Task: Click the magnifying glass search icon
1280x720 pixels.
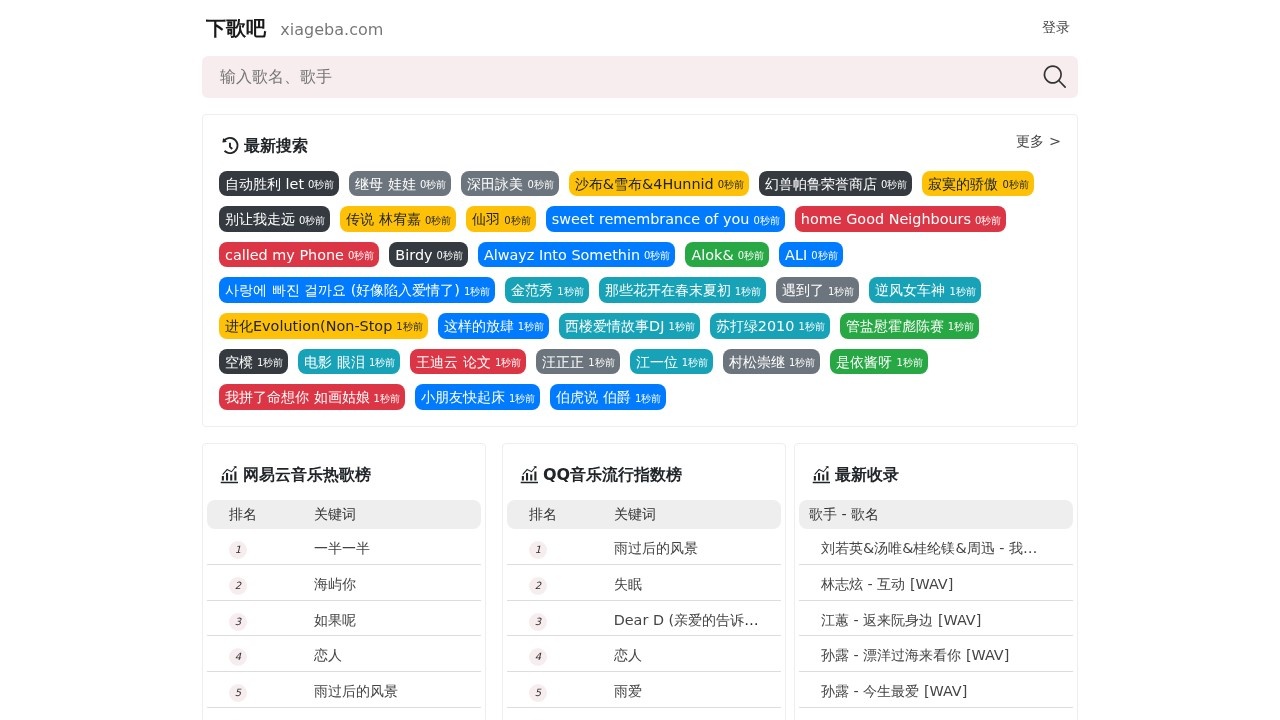Action: point(1054,77)
